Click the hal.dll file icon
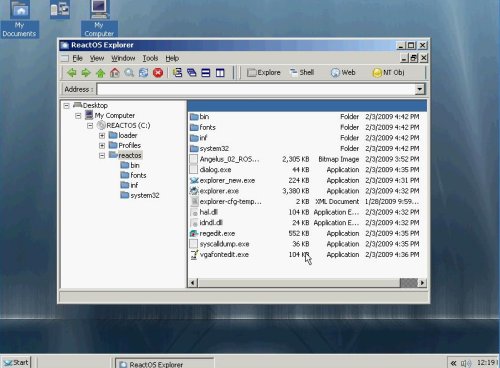This screenshot has width=500, height=368. point(194,212)
